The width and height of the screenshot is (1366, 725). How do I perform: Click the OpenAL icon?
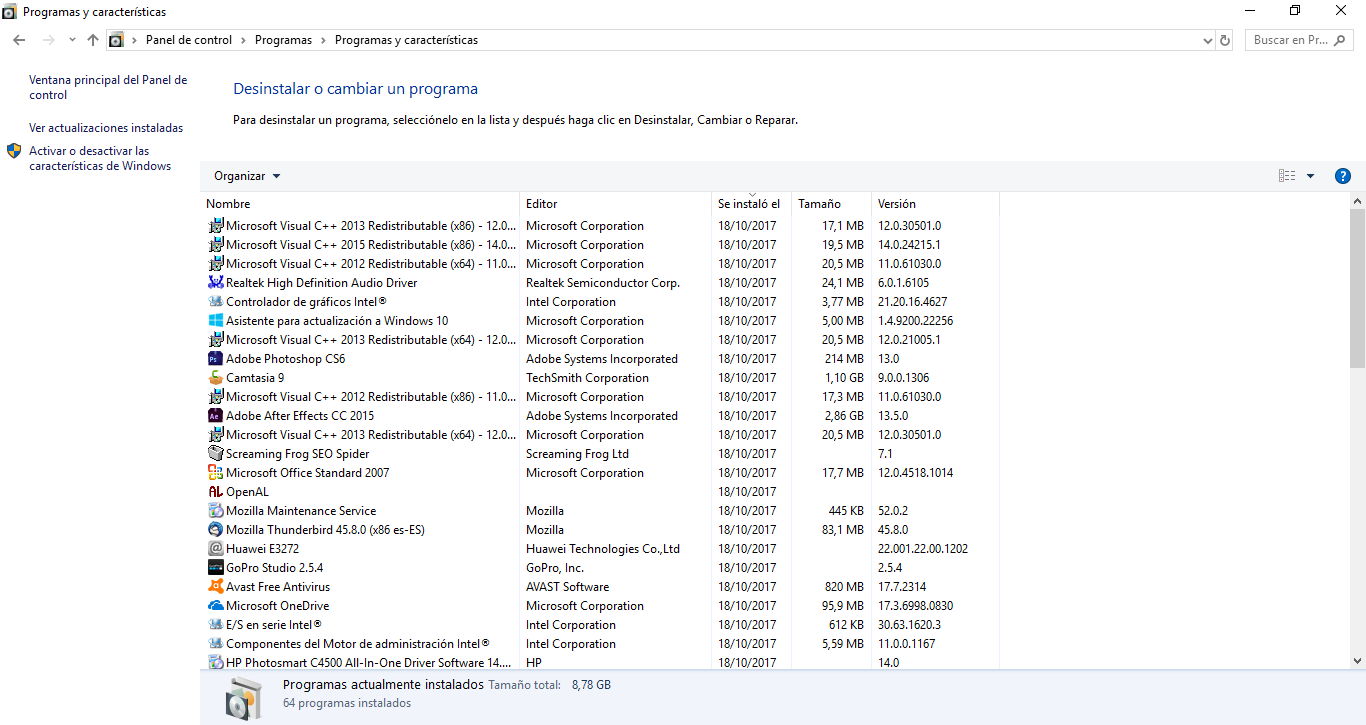pos(216,492)
